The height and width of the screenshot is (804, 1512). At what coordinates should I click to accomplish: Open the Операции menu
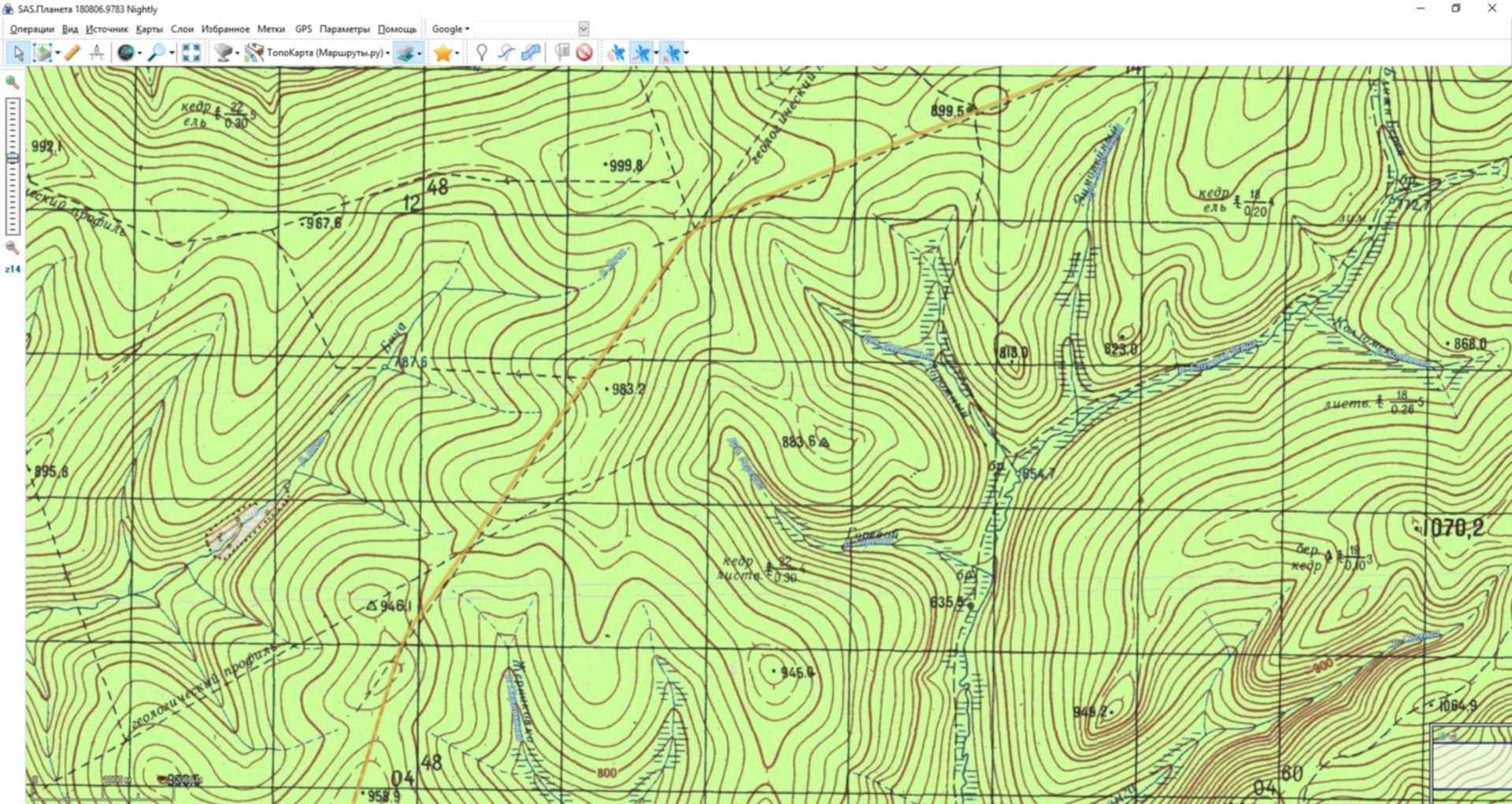click(x=31, y=29)
